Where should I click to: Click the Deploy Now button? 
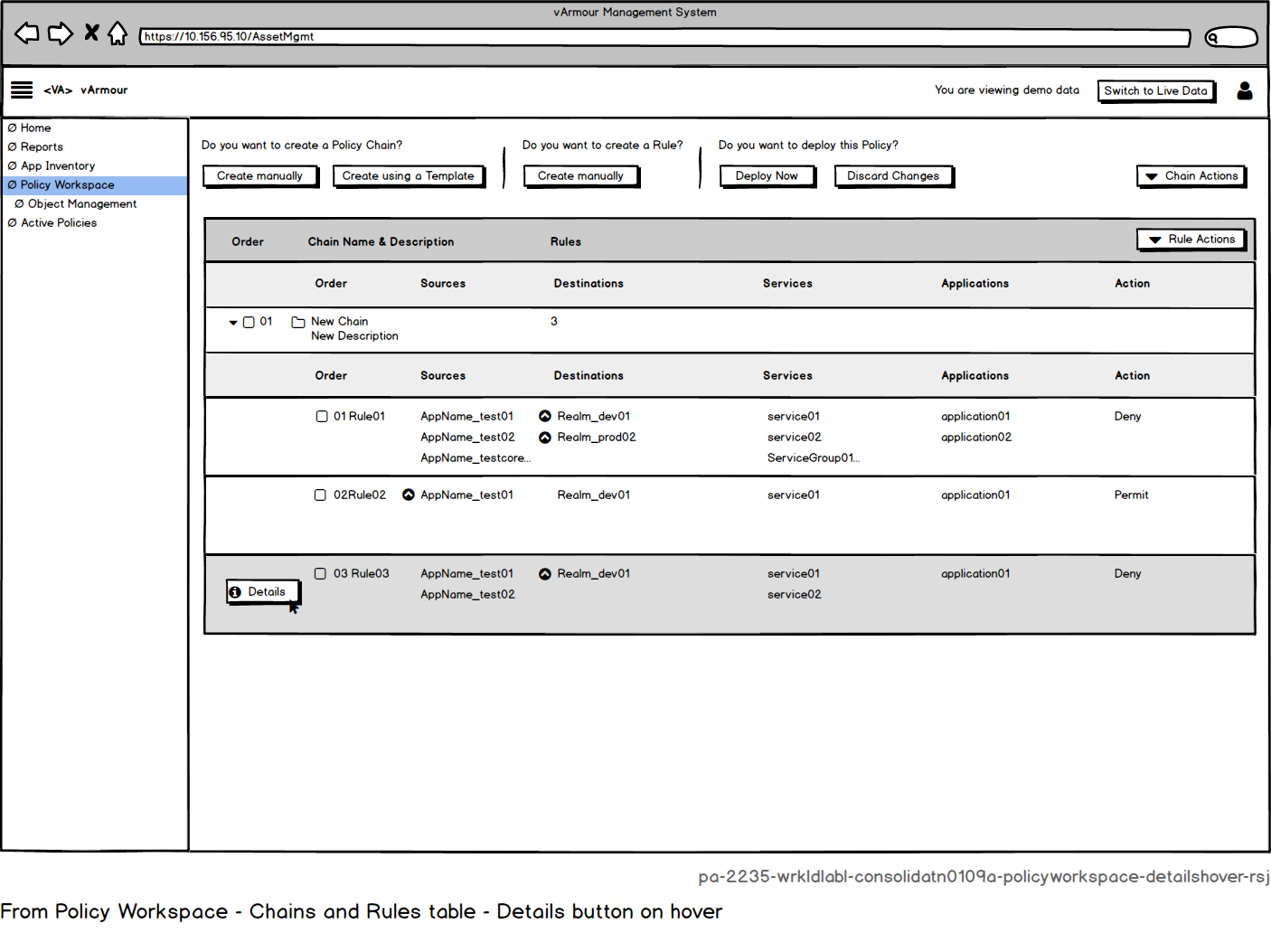[x=767, y=176]
